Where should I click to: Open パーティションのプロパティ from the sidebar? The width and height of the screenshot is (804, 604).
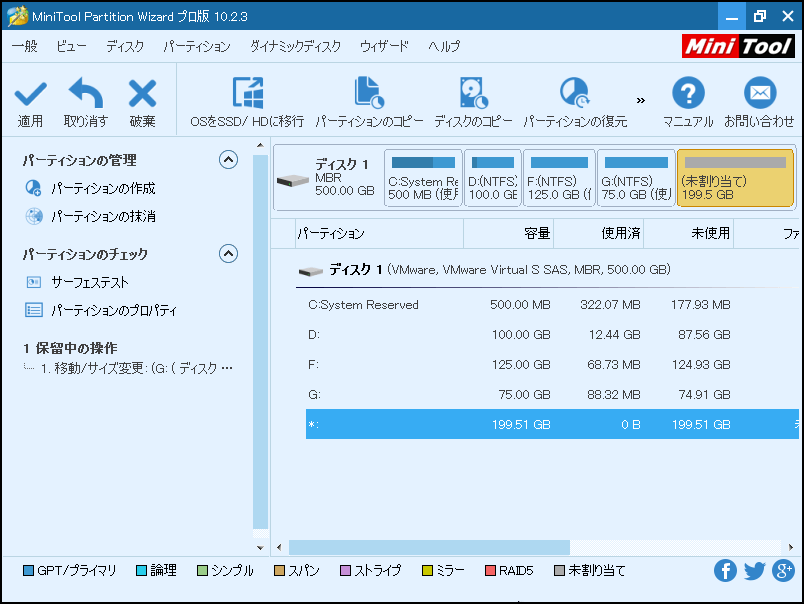(114, 310)
